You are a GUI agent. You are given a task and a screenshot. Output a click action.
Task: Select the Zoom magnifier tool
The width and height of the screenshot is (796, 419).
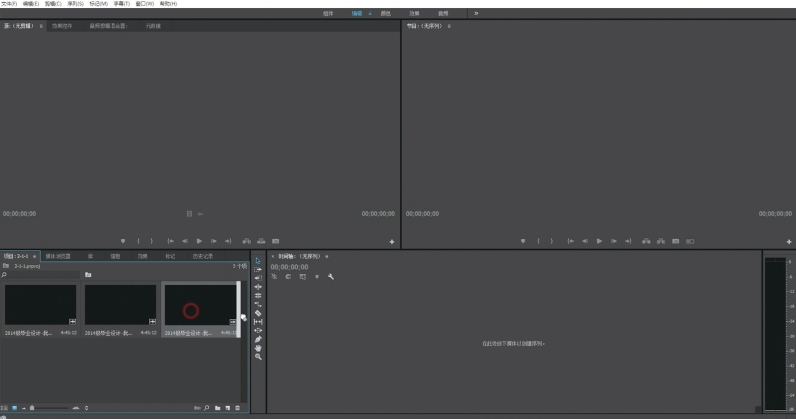258,357
